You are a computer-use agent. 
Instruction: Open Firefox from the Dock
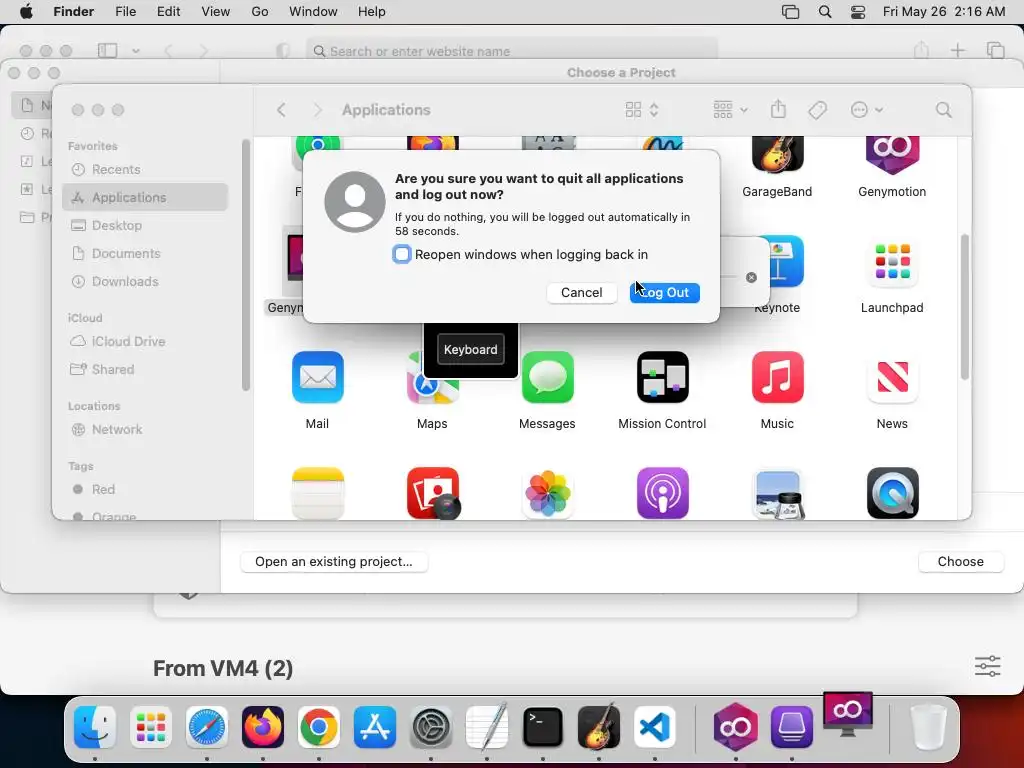pos(263,727)
